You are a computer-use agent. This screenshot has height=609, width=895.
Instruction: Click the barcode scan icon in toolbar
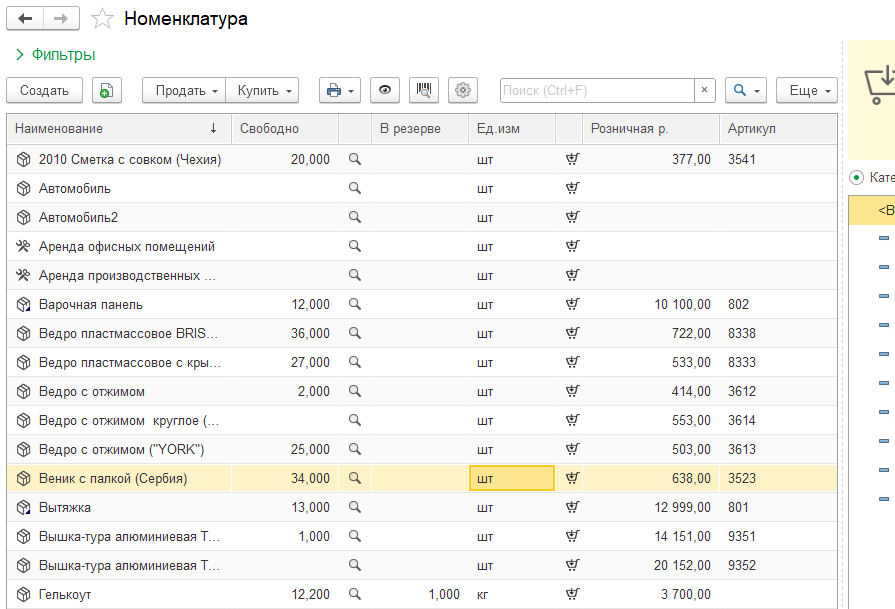(424, 90)
